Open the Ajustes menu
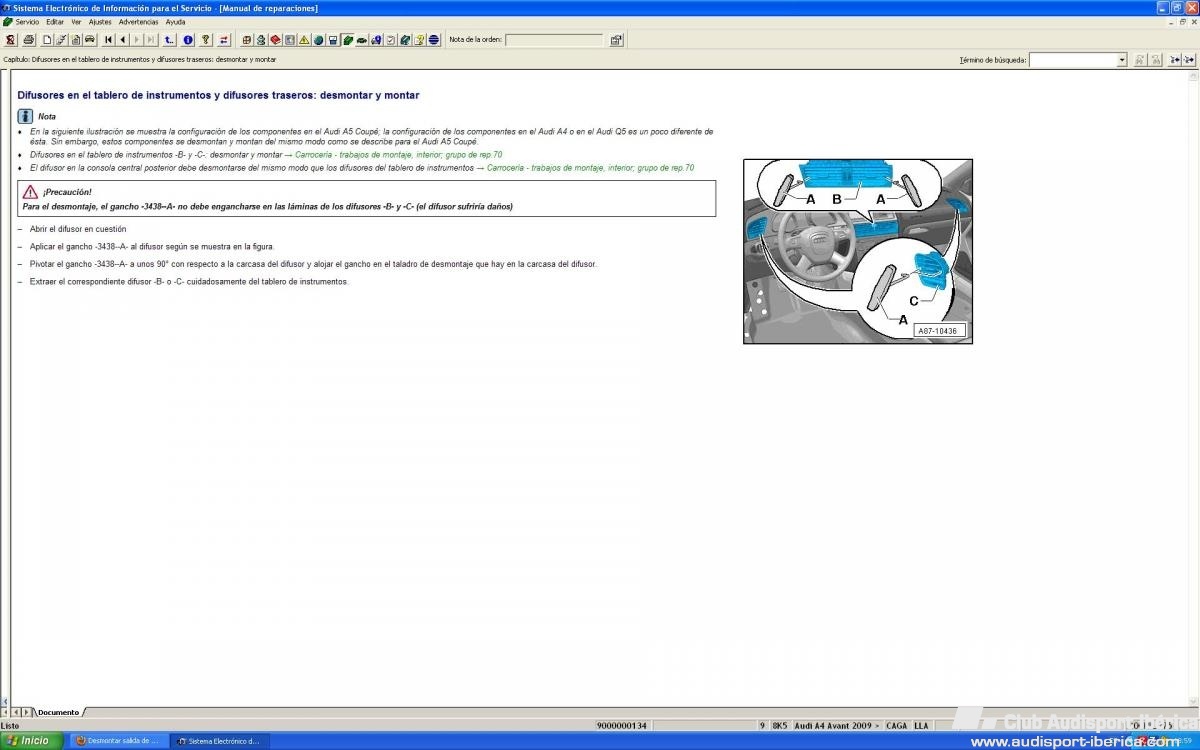1200x750 pixels. pos(100,21)
